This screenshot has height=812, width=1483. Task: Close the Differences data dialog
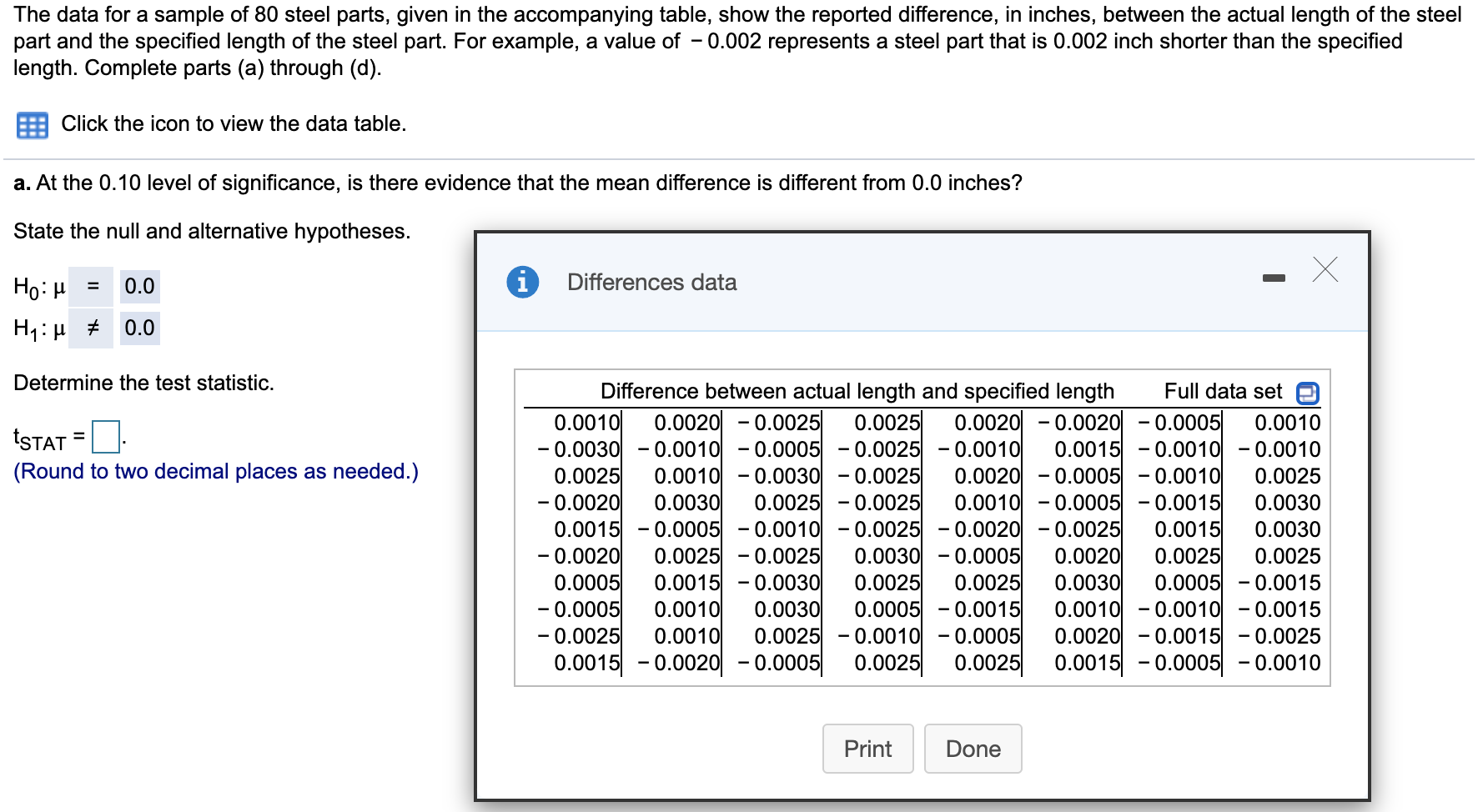pos(1326,270)
